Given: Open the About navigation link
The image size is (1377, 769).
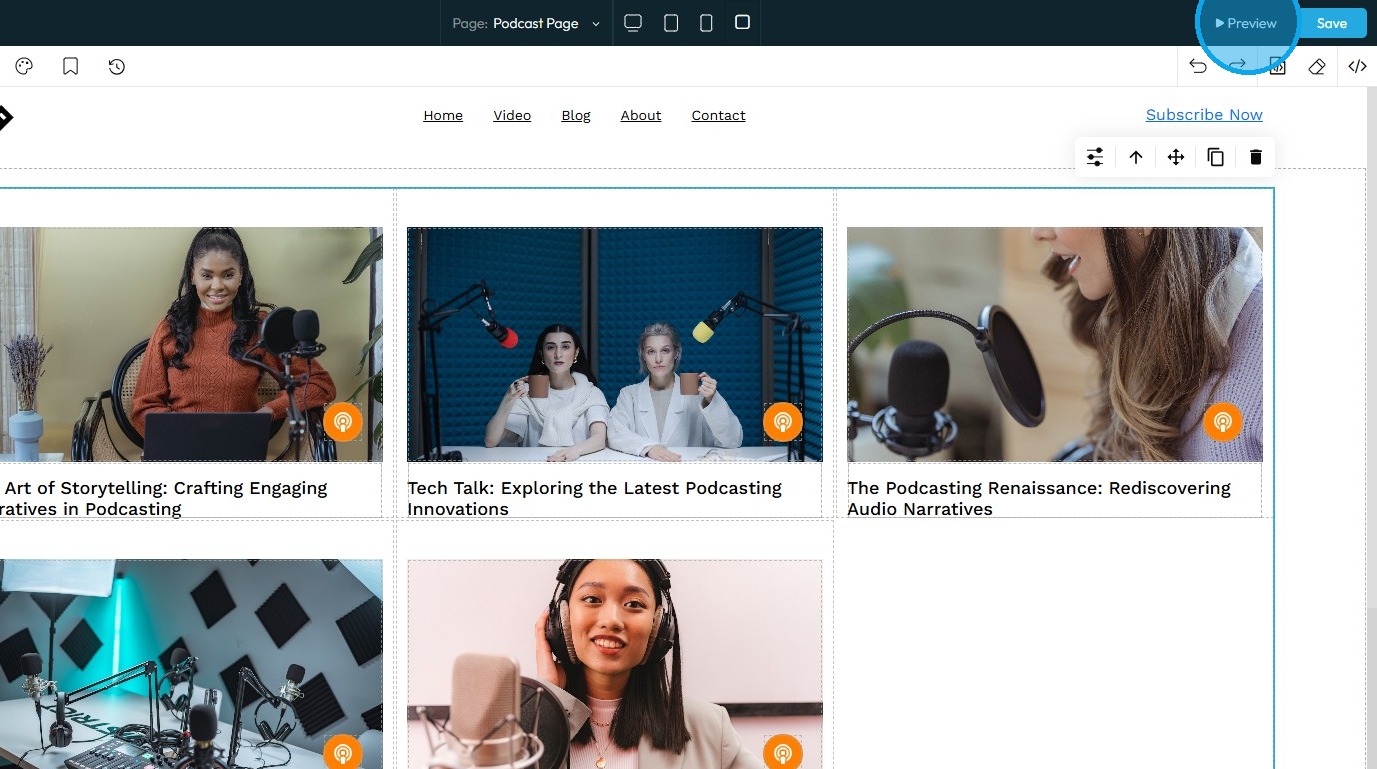Looking at the screenshot, I should click(641, 116).
